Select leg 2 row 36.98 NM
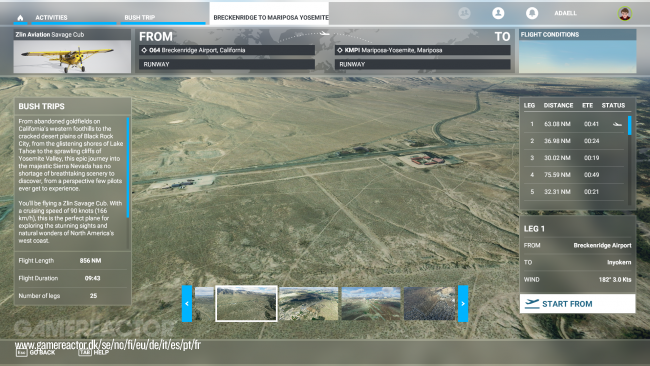This screenshot has width=650, height=366. 574,141
